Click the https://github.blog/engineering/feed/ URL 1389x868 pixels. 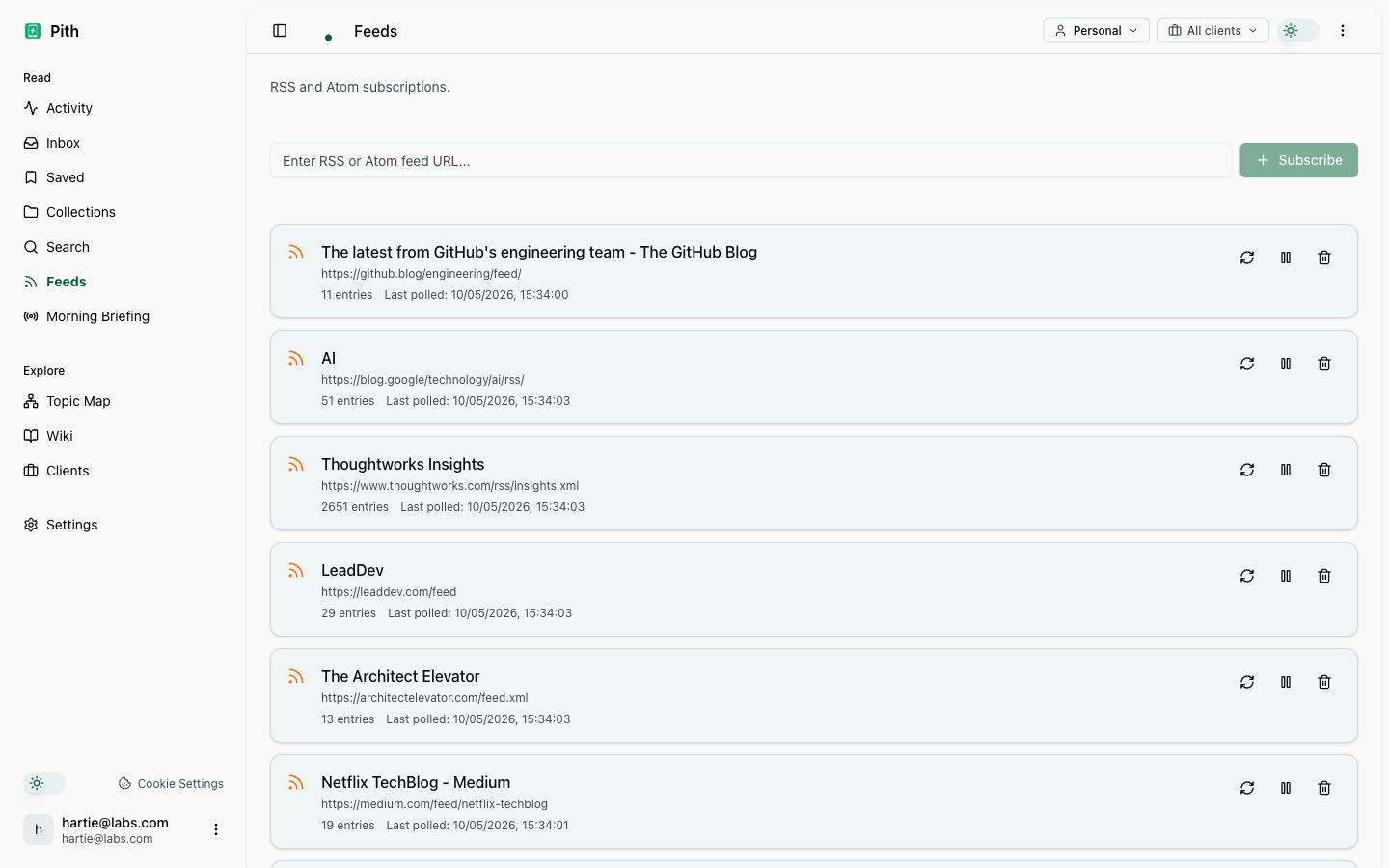[422, 274]
